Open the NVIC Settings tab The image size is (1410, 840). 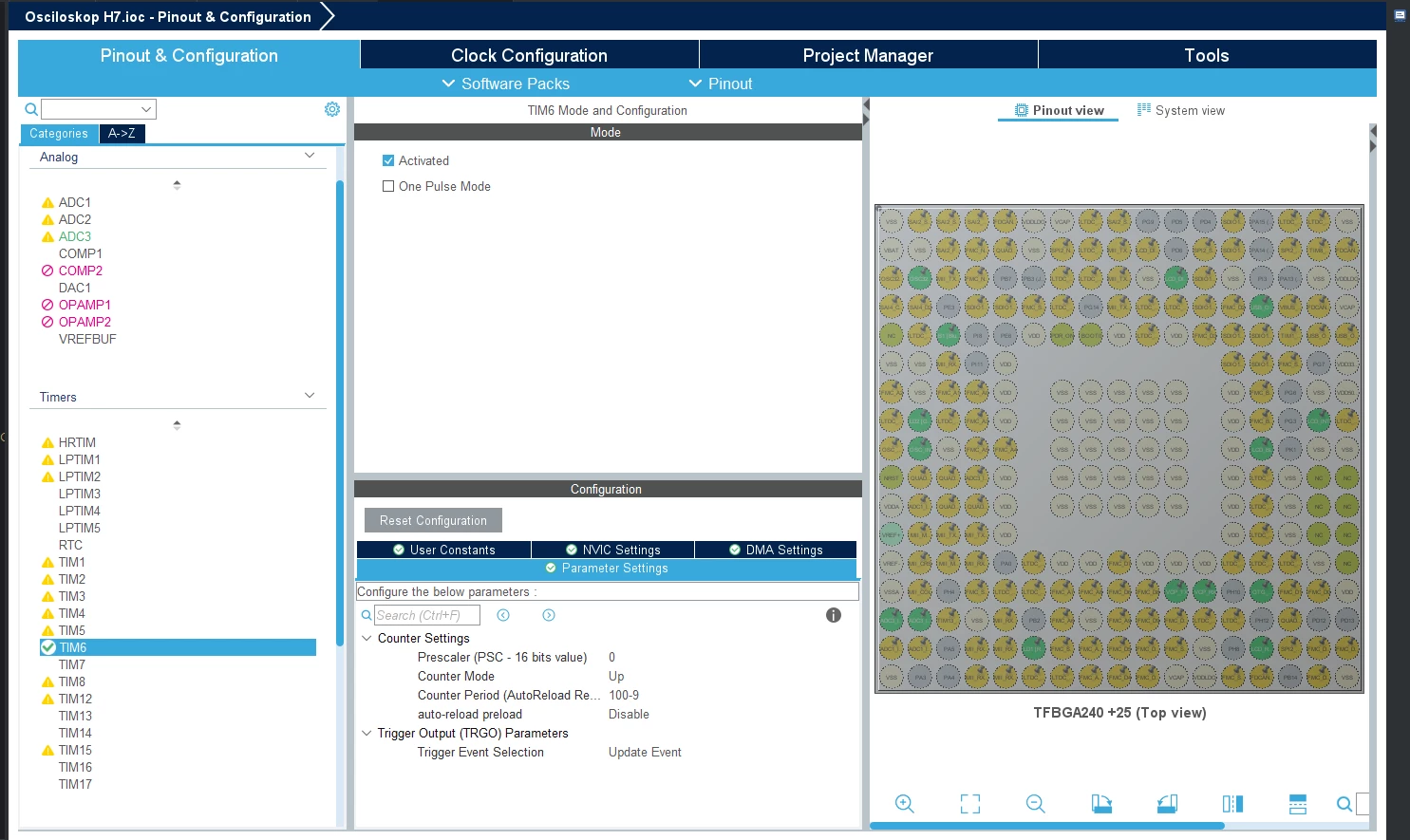point(613,550)
